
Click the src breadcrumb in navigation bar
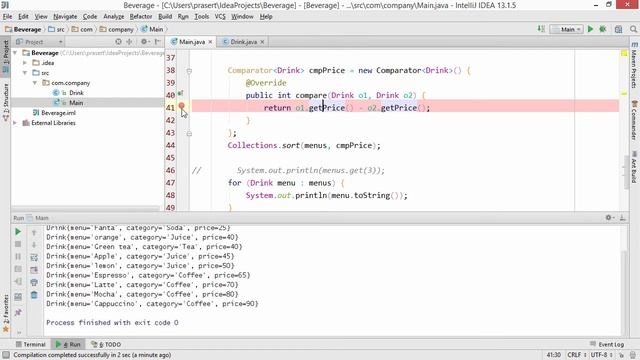(x=56, y=29)
